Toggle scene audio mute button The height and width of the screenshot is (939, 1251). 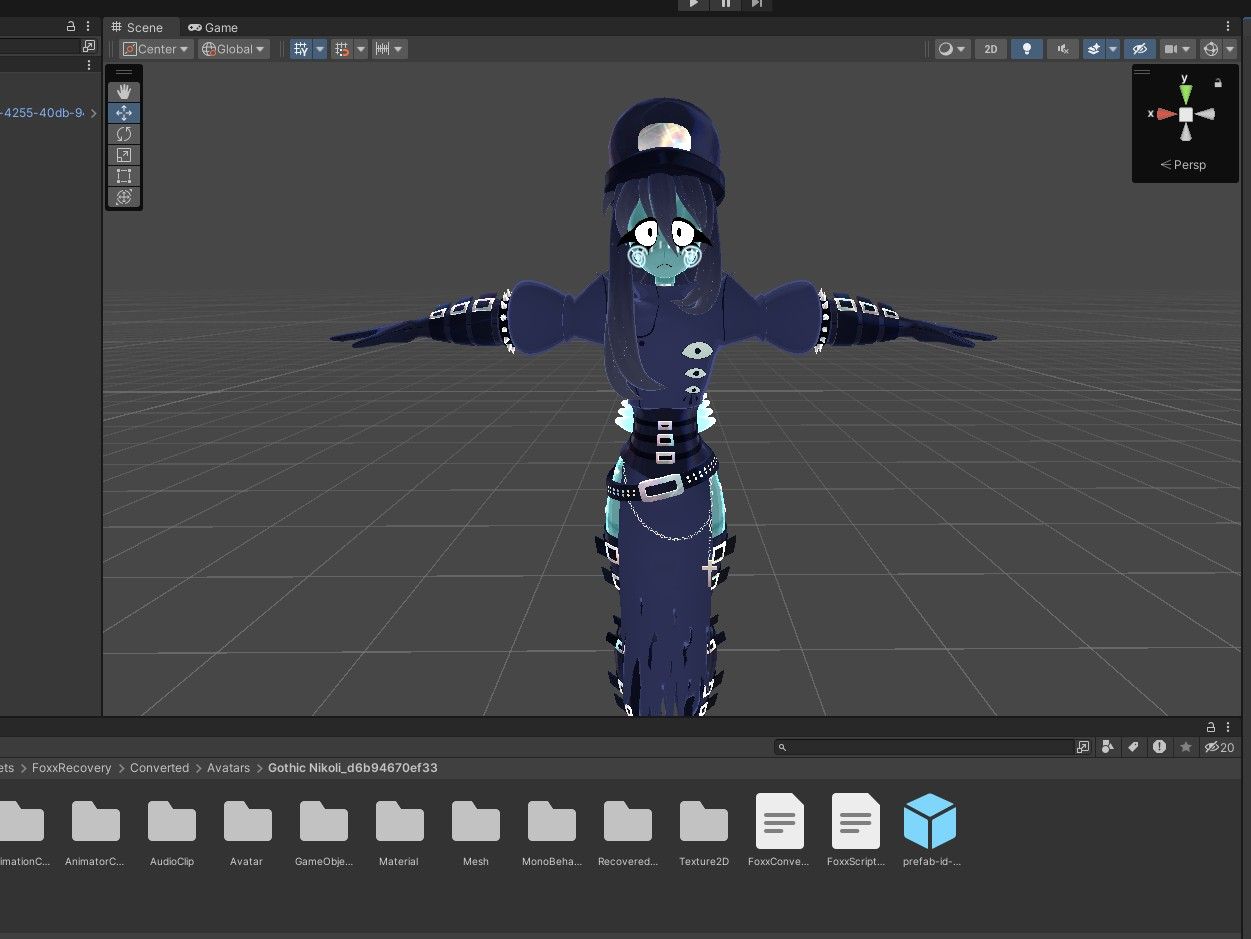[1062, 49]
